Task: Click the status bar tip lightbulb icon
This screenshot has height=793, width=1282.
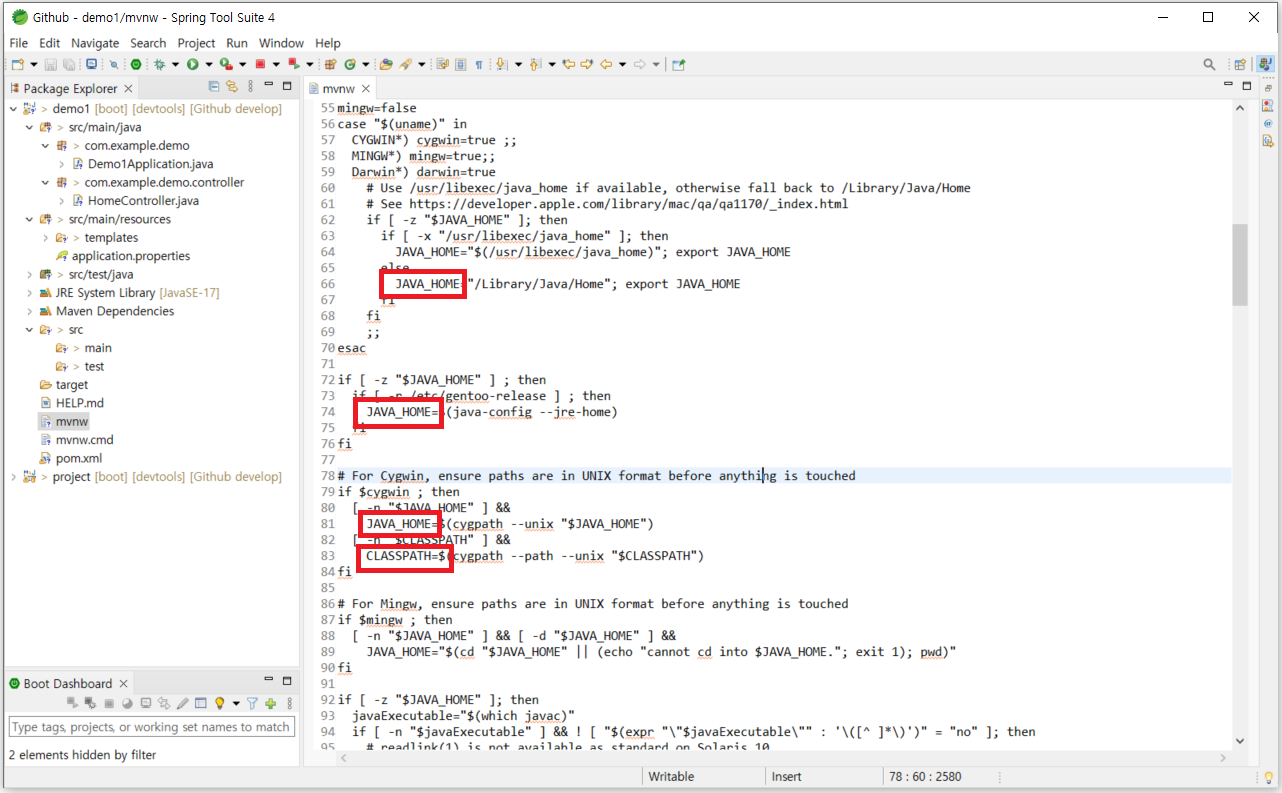Action: (x=1269, y=777)
